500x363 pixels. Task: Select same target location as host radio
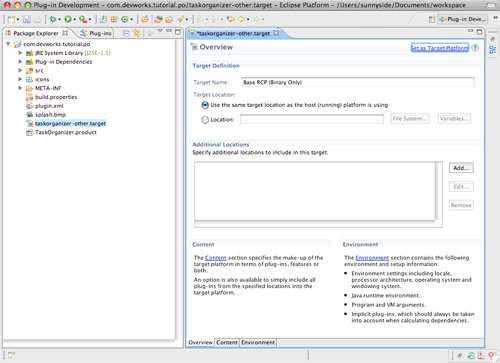pyautogui.click(x=205, y=105)
